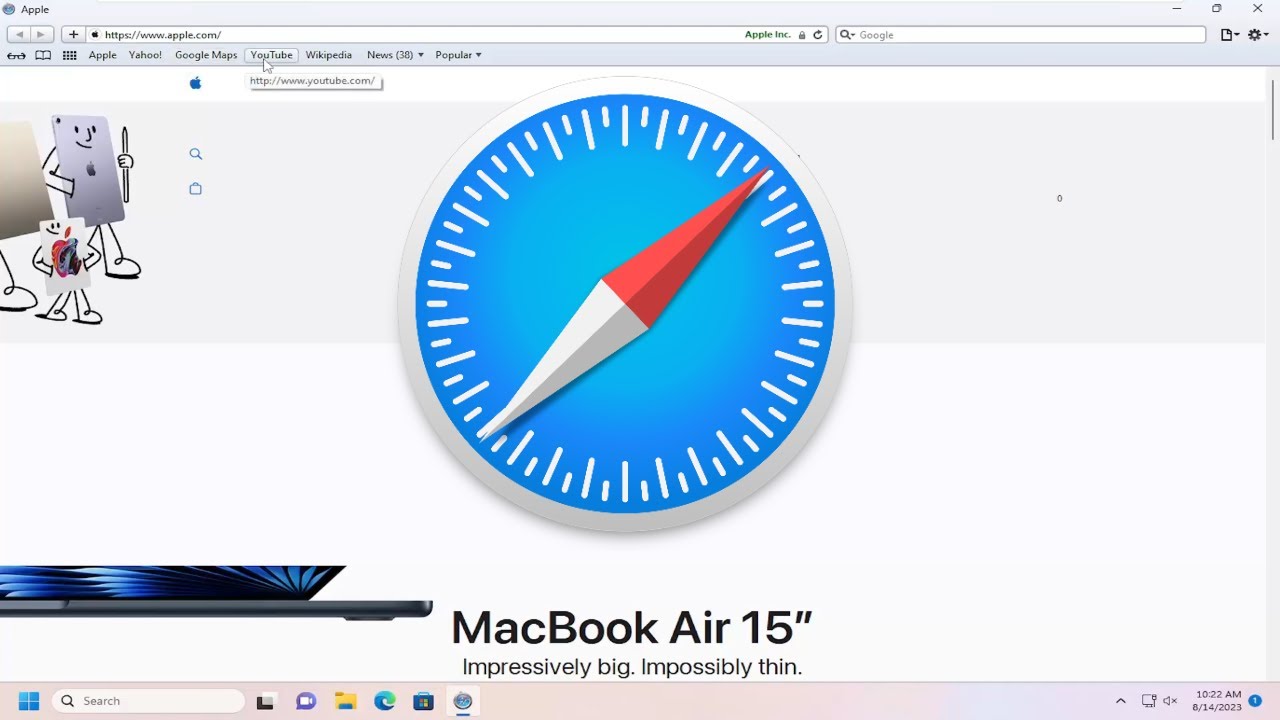Open the Google Maps bookmark
Image resolution: width=1280 pixels, height=720 pixels.
point(206,55)
